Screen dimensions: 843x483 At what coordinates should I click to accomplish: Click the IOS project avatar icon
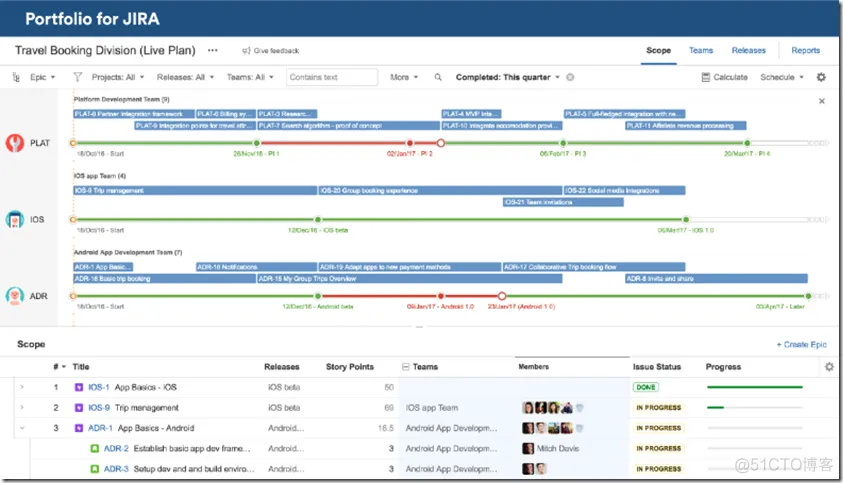pos(15,219)
